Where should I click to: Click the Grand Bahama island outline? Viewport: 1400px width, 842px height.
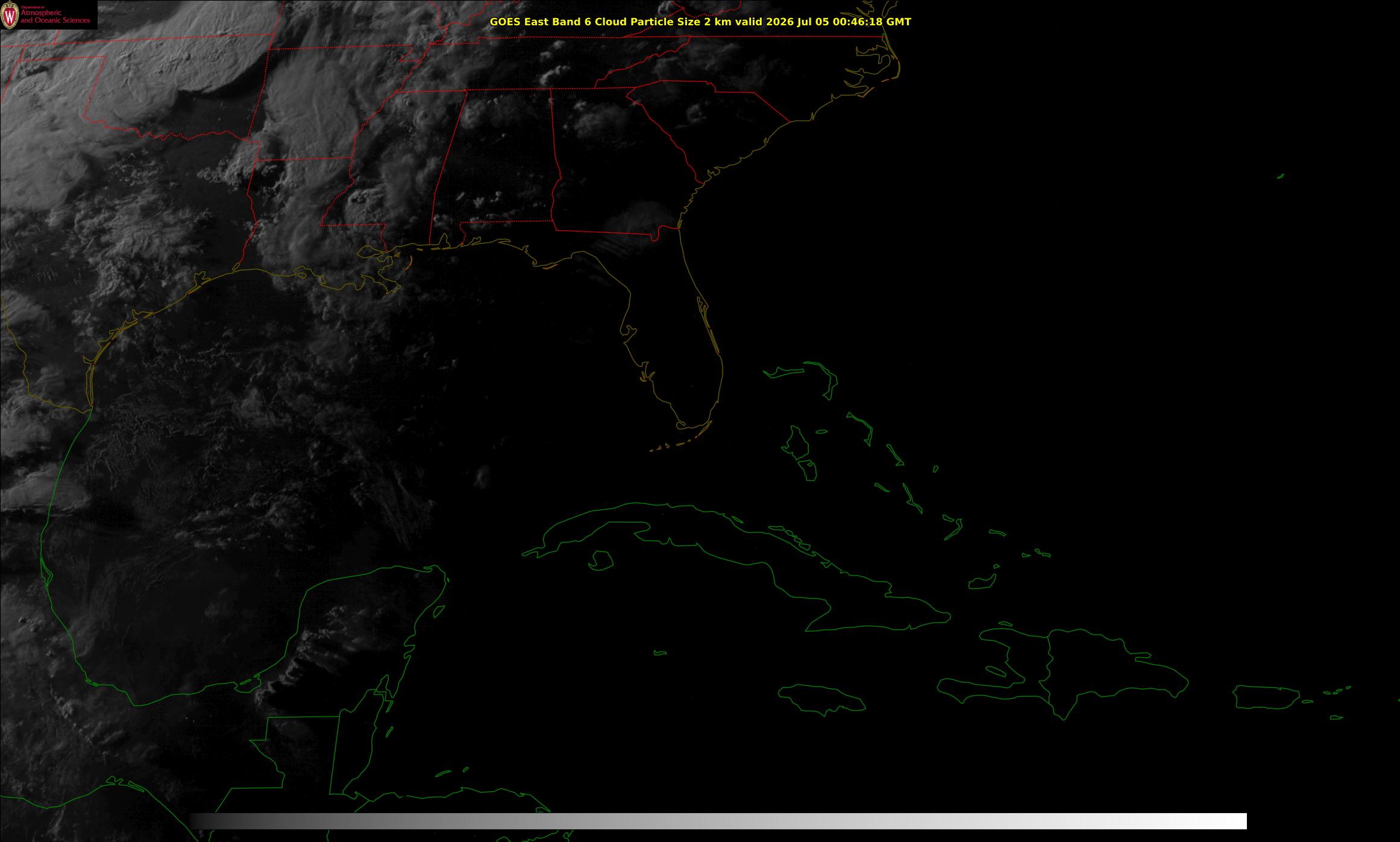pos(789,371)
